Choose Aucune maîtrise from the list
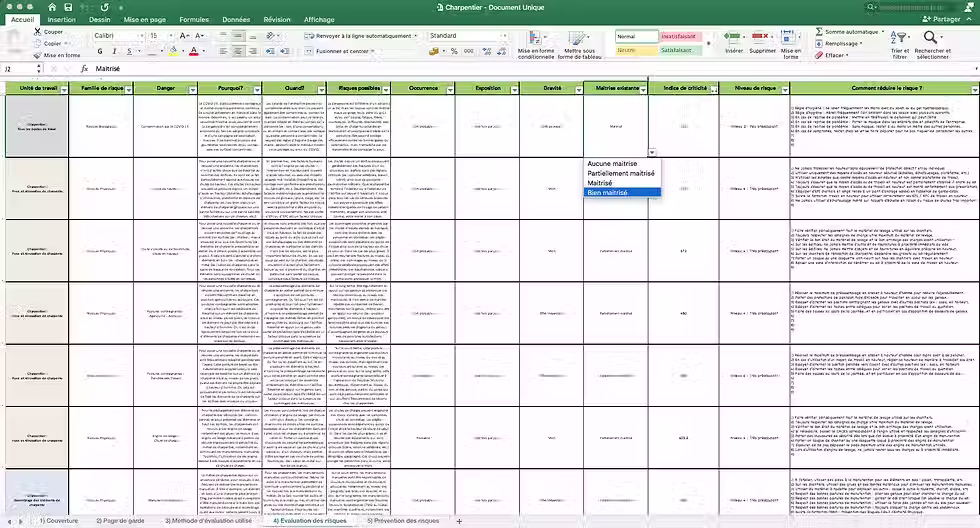The width and height of the screenshot is (980, 528). click(x=612, y=164)
